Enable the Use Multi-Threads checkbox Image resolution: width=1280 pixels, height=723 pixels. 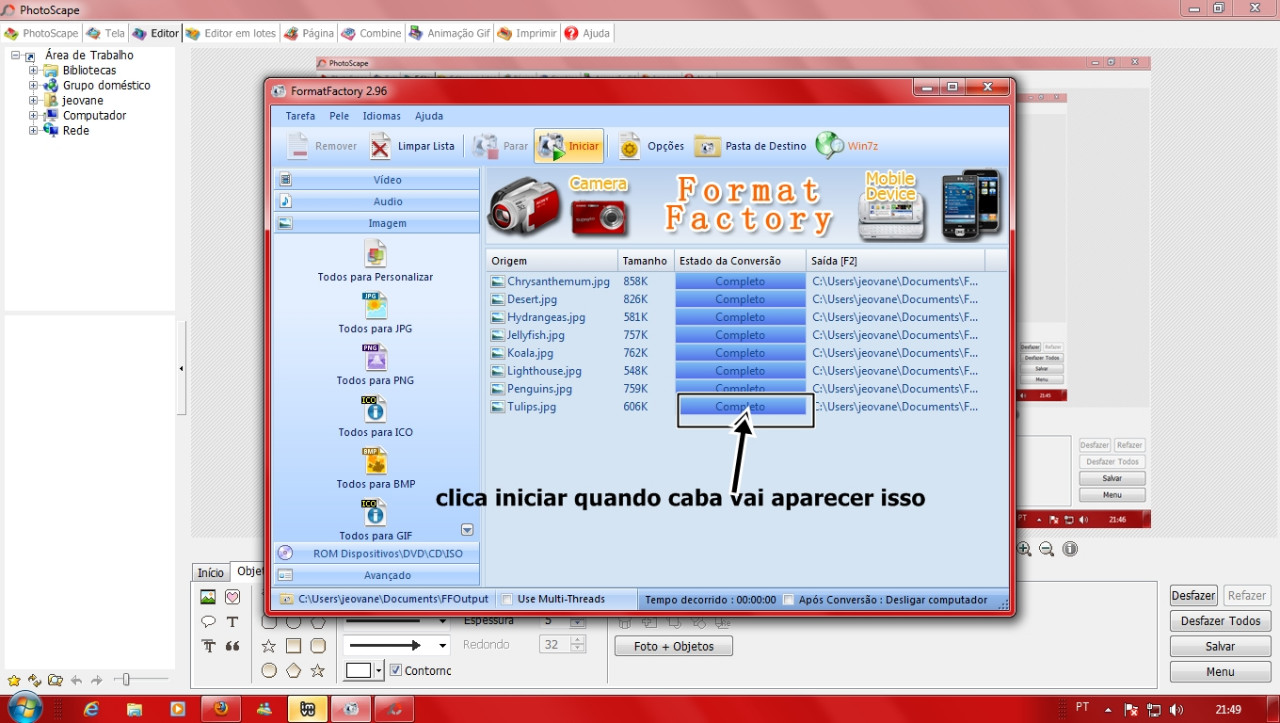coord(508,600)
